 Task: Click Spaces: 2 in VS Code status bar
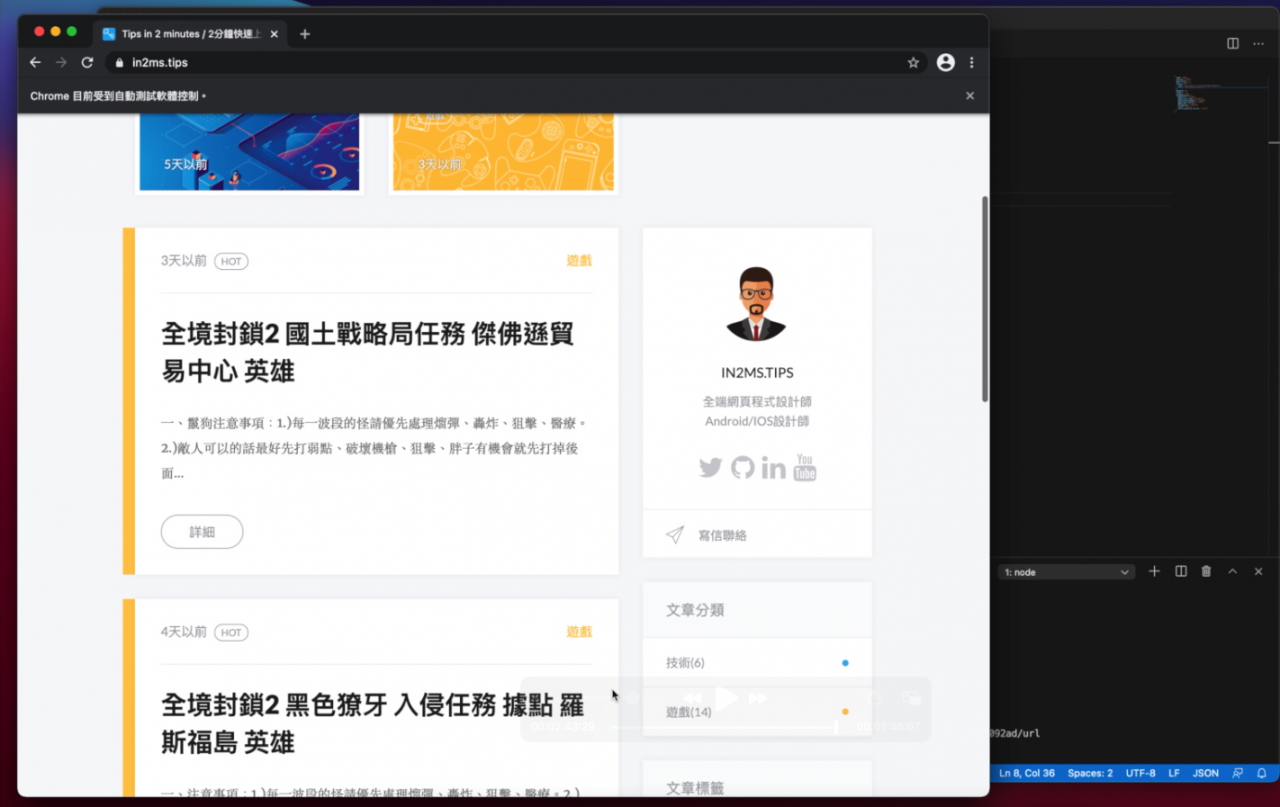tap(1090, 773)
